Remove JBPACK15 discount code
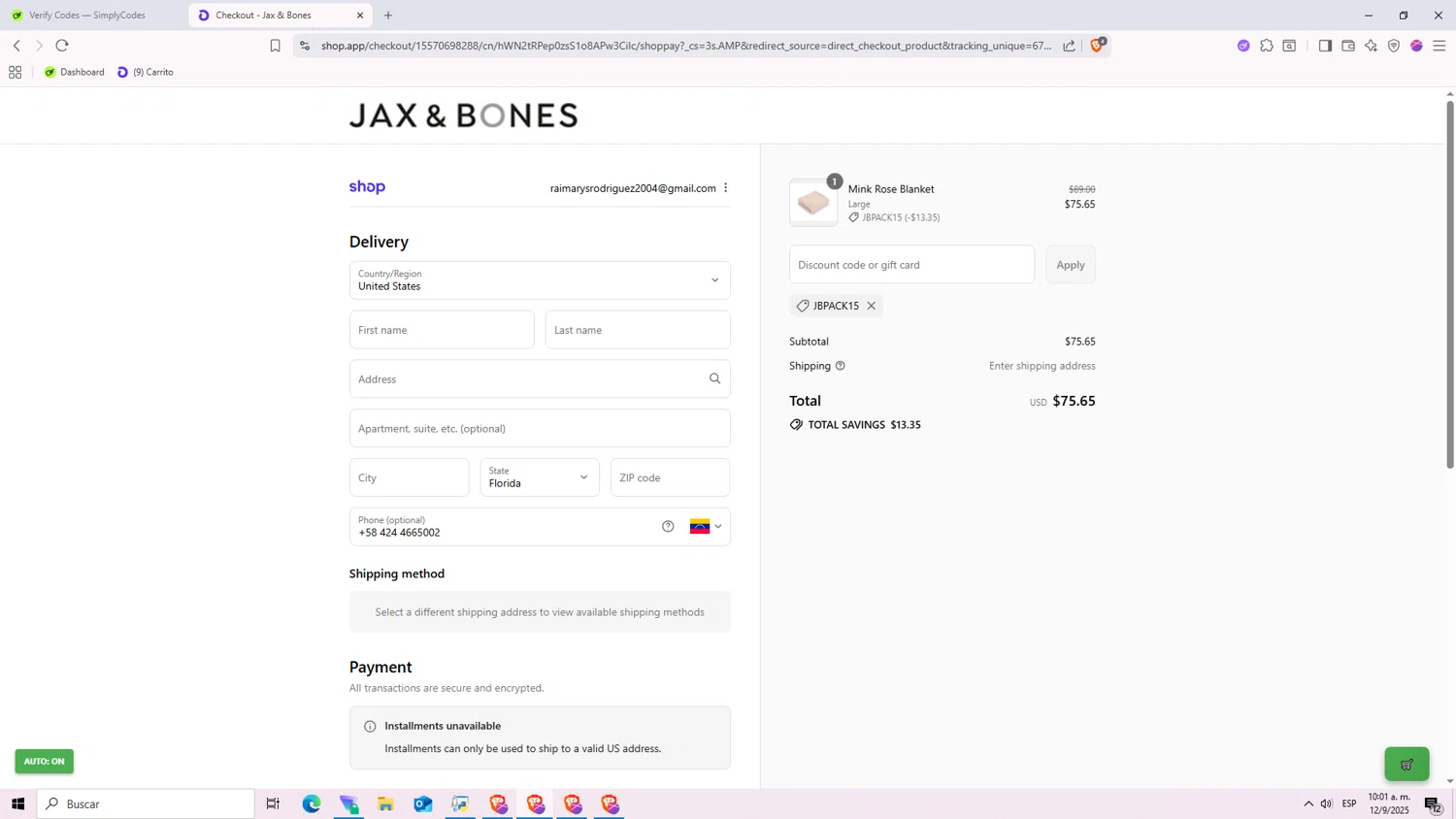Image resolution: width=1456 pixels, height=819 pixels. point(872,306)
